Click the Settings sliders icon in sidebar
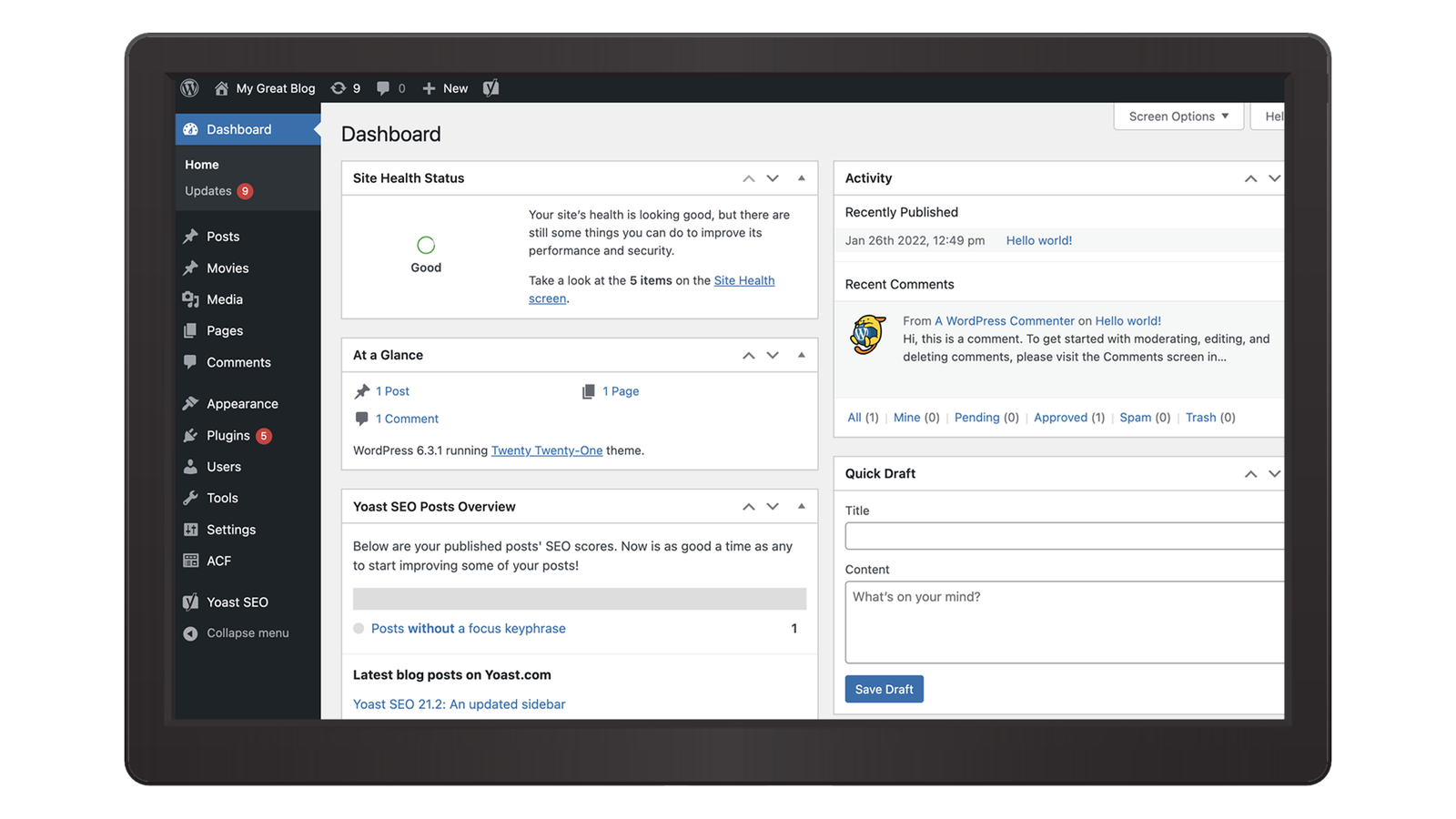 (x=190, y=530)
